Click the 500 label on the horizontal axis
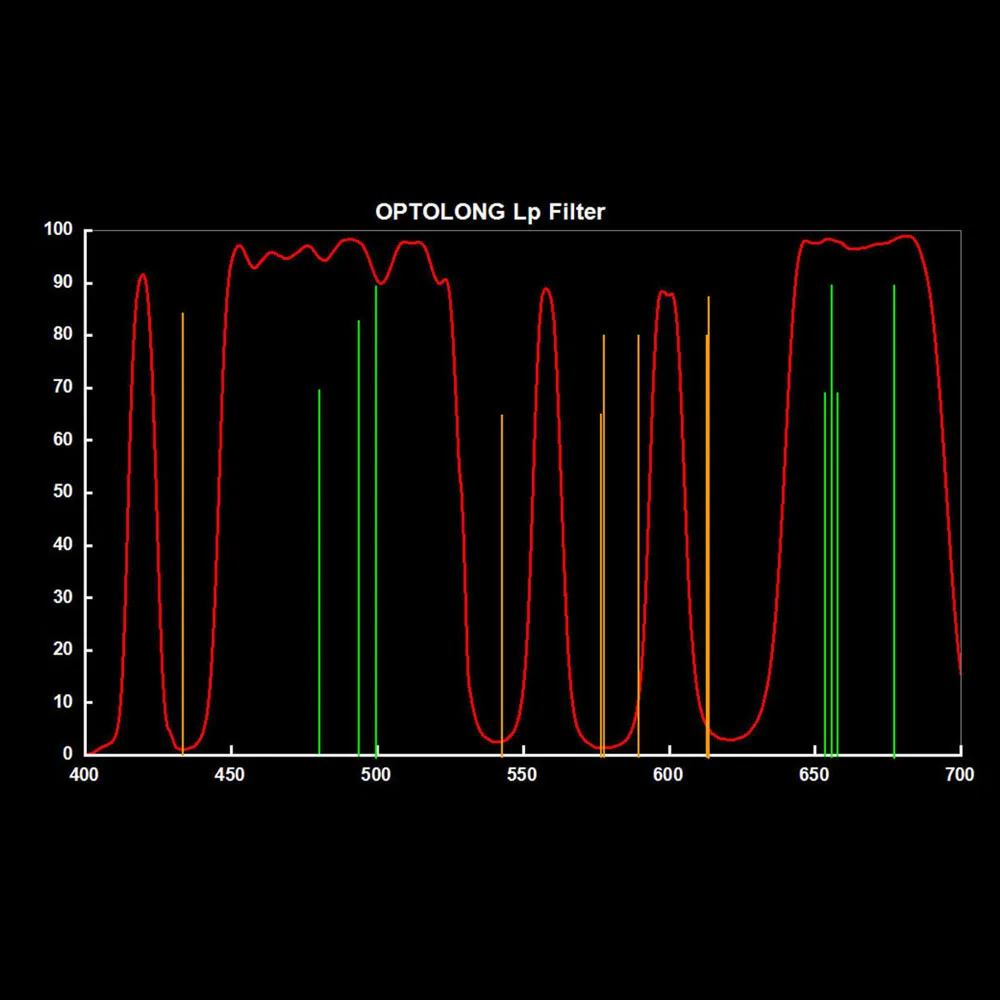 pos(376,775)
